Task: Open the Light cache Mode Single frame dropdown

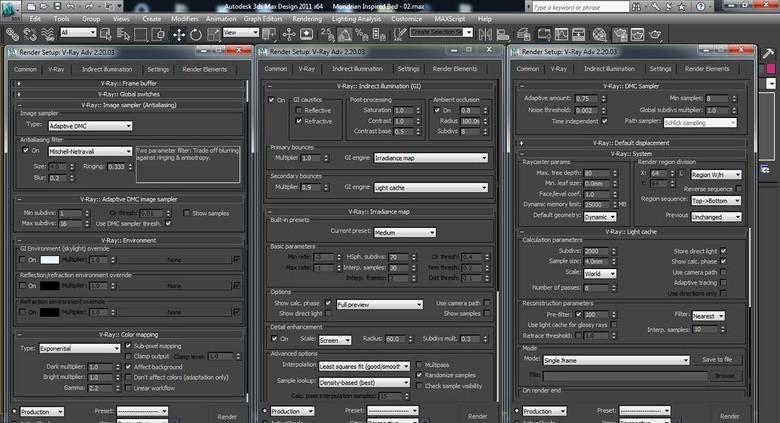Action: click(616, 360)
